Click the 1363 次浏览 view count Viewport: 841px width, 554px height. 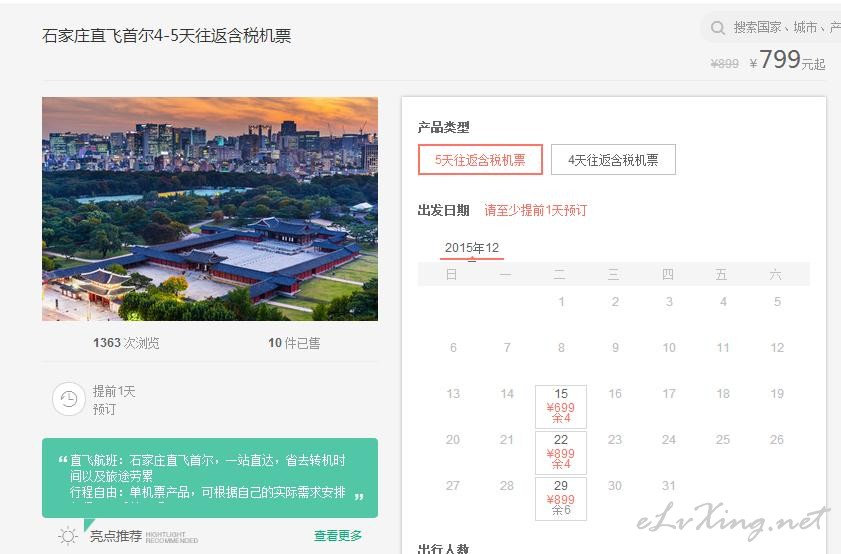point(126,343)
